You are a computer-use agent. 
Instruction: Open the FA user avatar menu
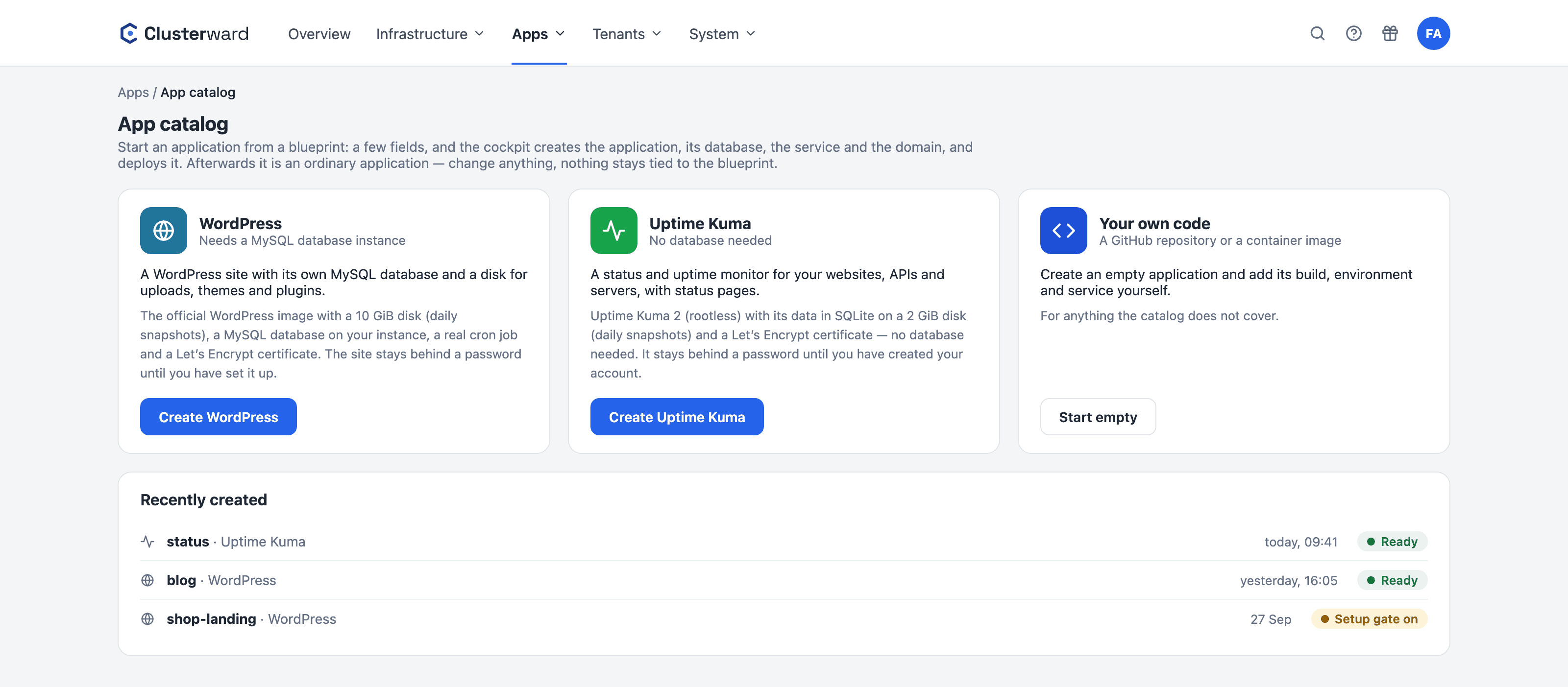click(x=1433, y=33)
